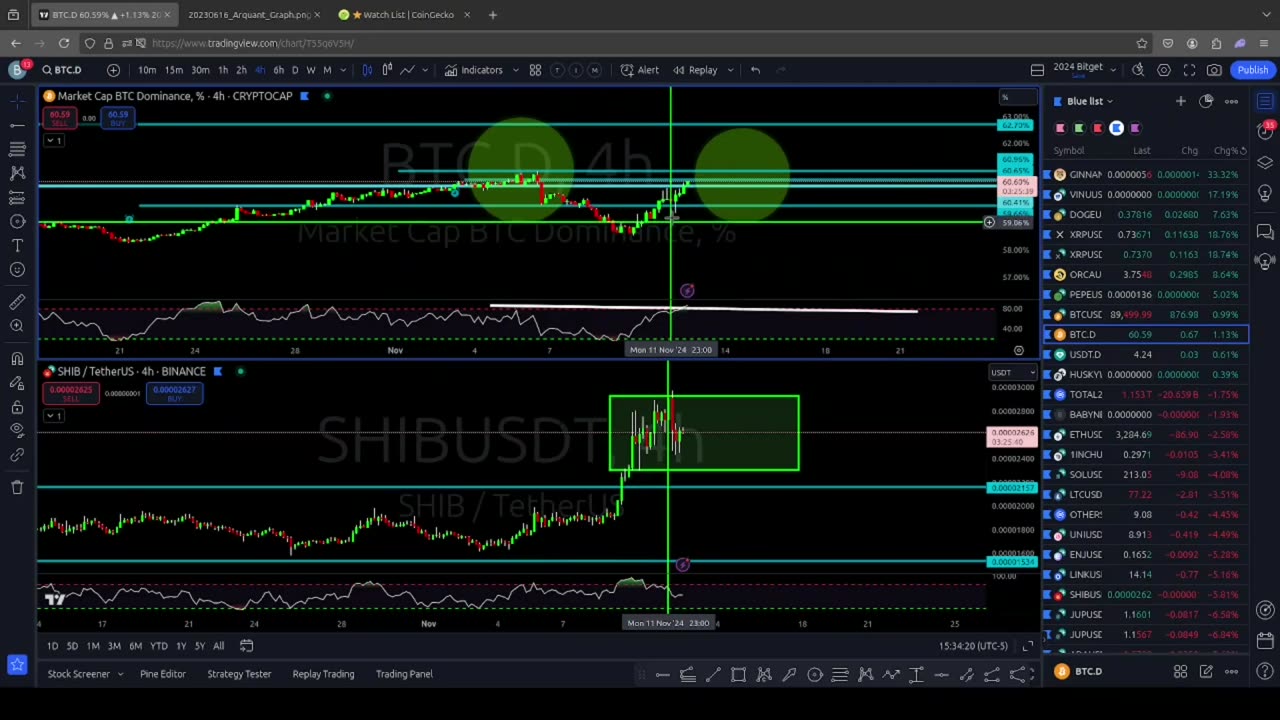Set chart range to 1D
This screenshot has width=1280, height=720.
[52, 646]
